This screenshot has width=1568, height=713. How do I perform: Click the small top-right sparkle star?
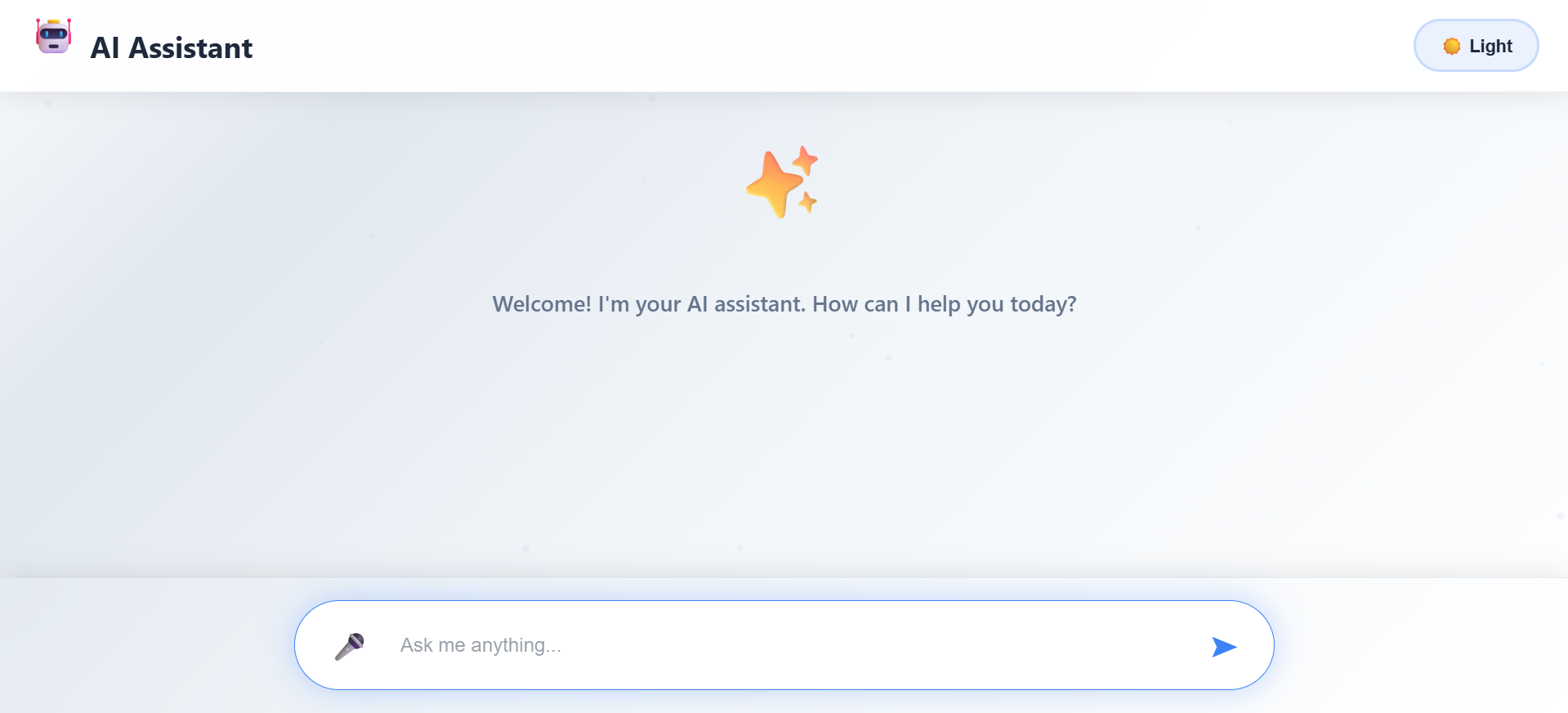[x=806, y=160]
